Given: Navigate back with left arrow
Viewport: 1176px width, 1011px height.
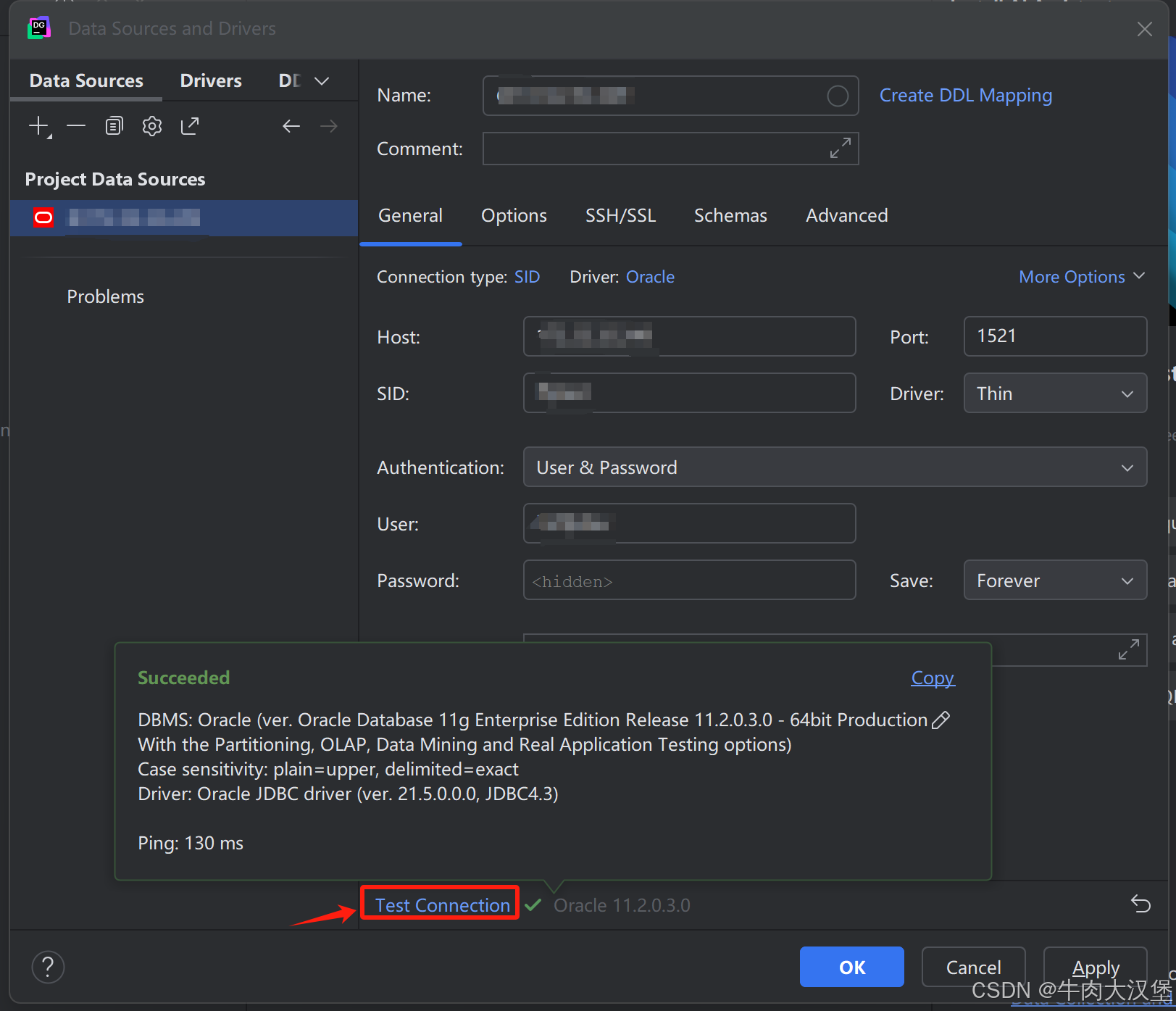Looking at the screenshot, I should click(x=291, y=126).
